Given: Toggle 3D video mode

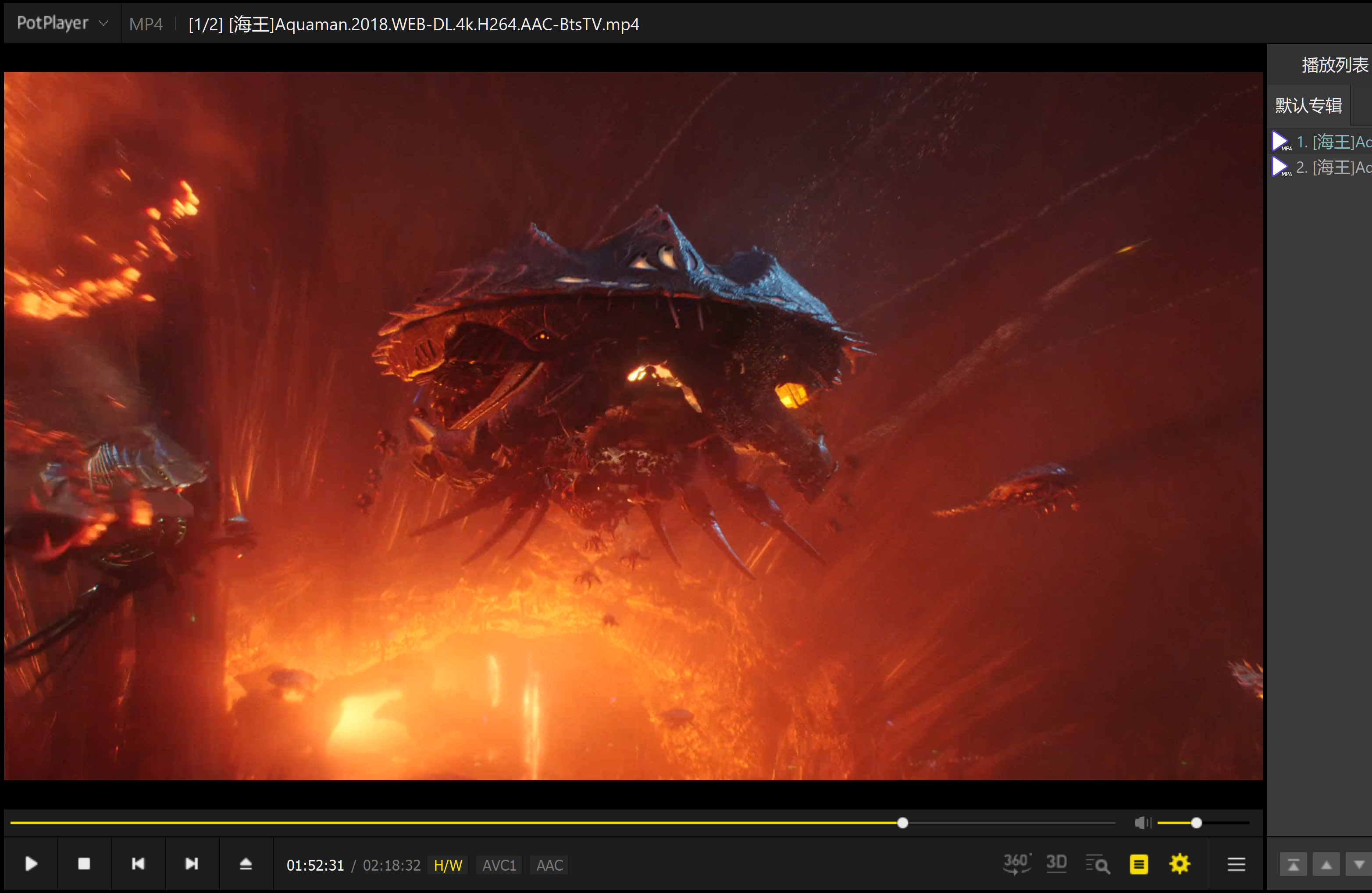Looking at the screenshot, I should (x=1056, y=863).
